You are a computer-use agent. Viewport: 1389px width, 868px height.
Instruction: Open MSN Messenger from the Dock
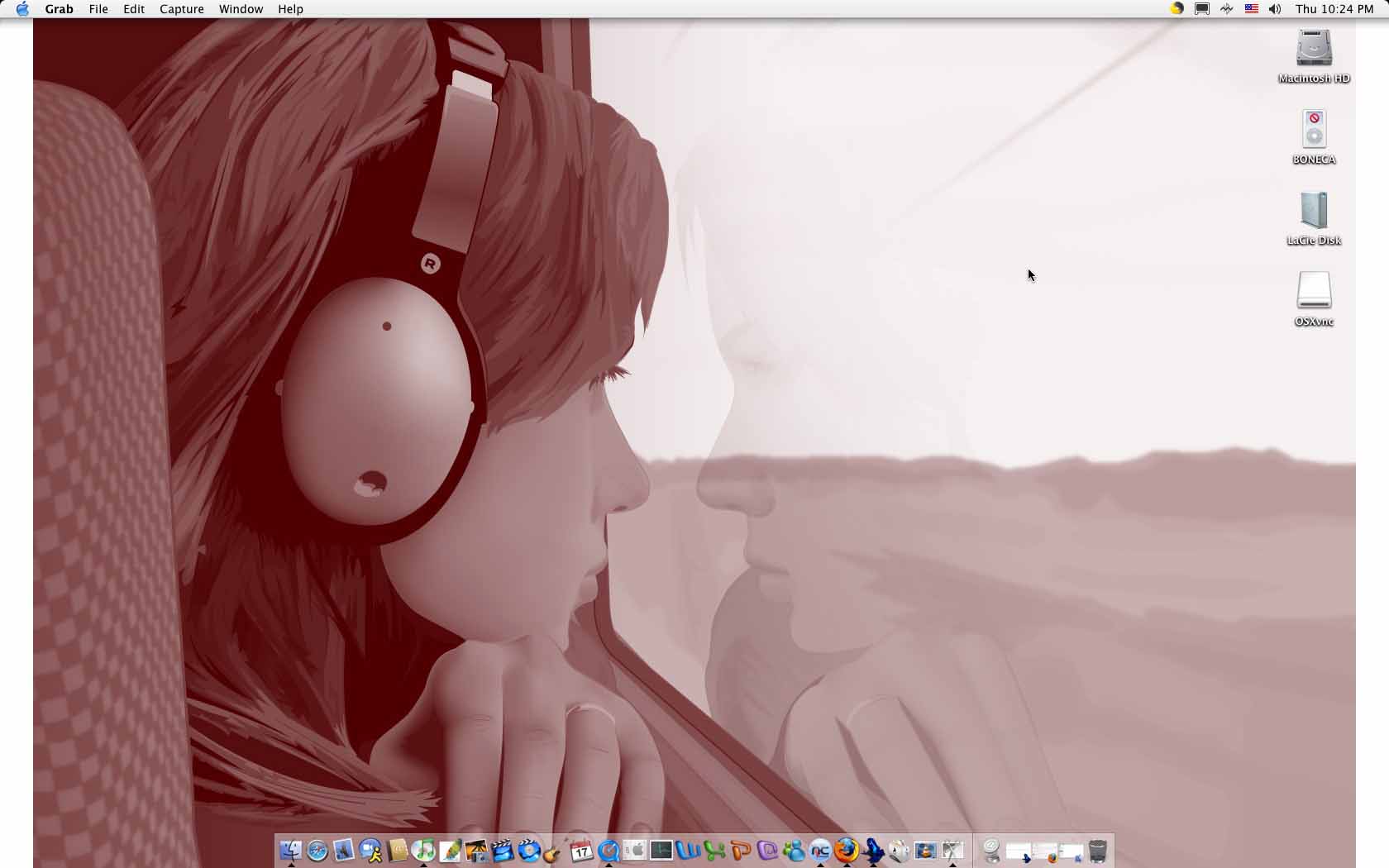coord(794,851)
